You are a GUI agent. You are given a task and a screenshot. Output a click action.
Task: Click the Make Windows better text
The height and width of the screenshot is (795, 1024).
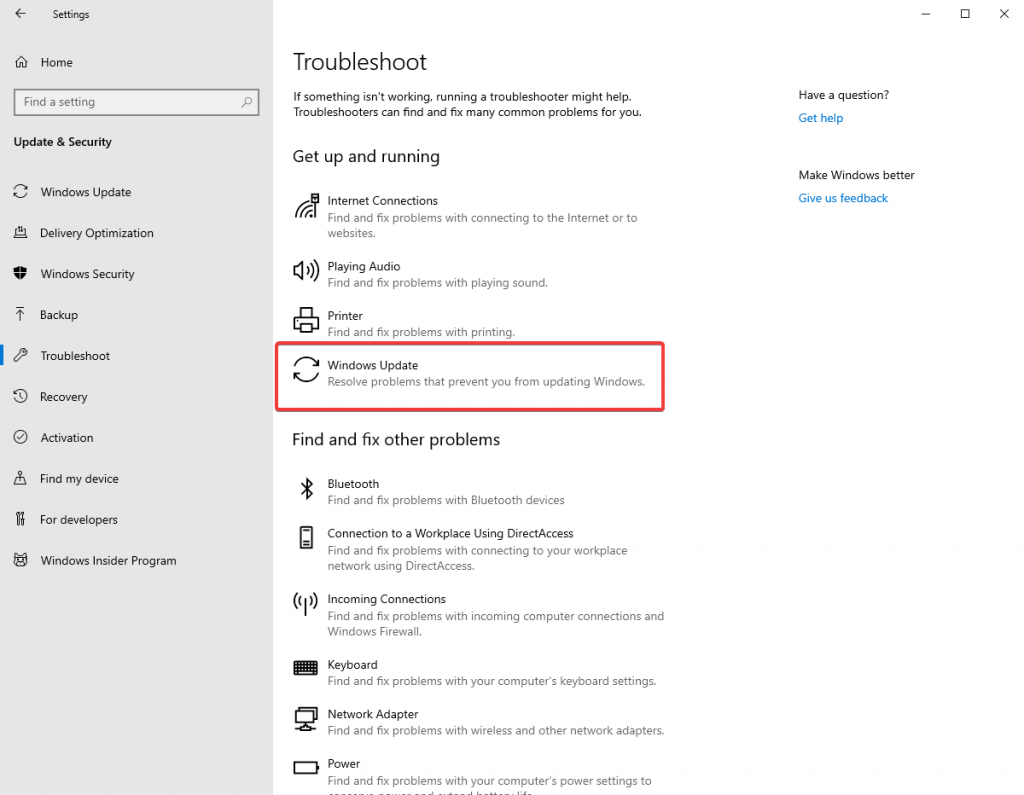coord(856,175)
